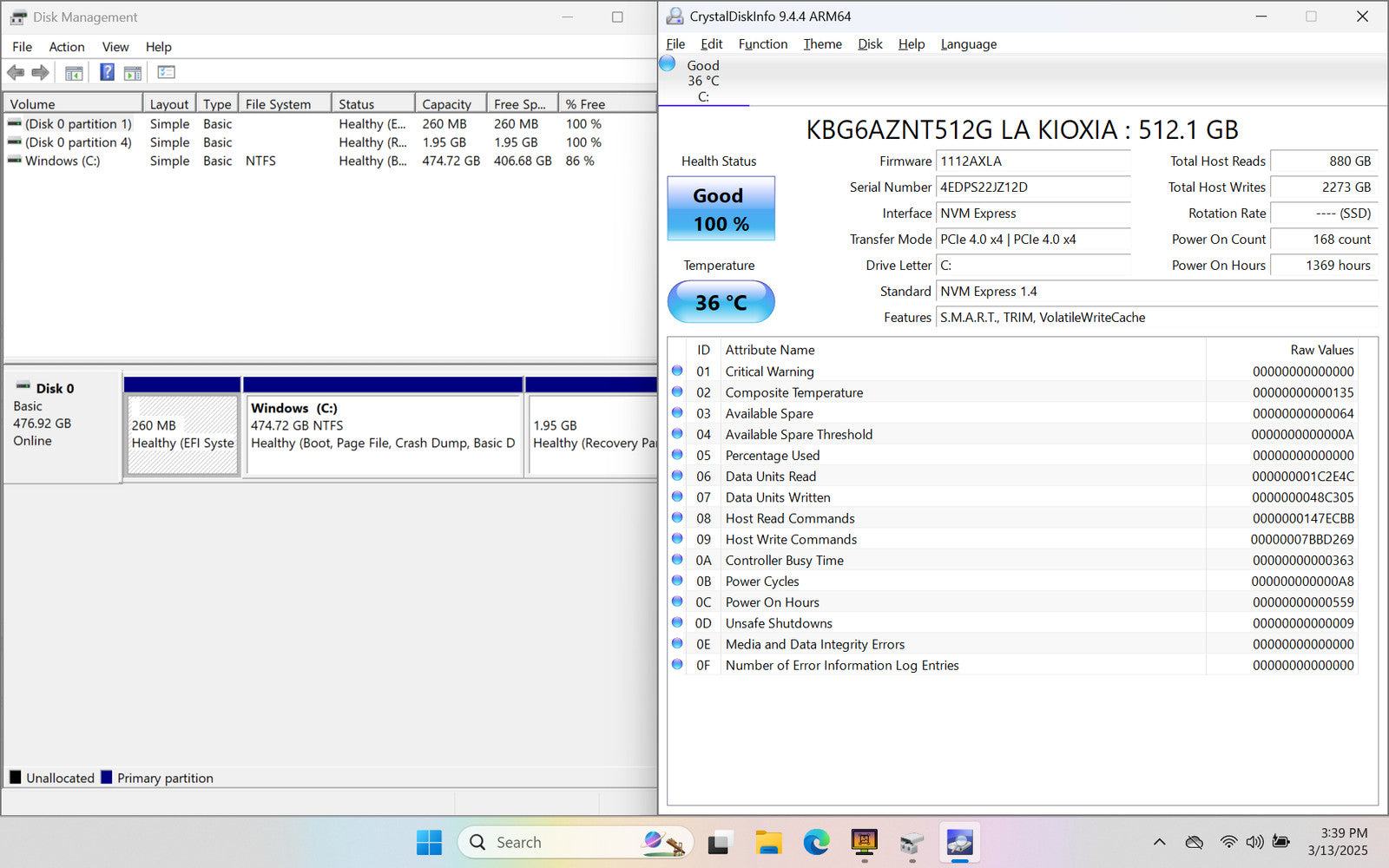Open CrystalDiskInfo Disk menu
The width and height of the screenshot is (1389, 868).
(870, 44)
